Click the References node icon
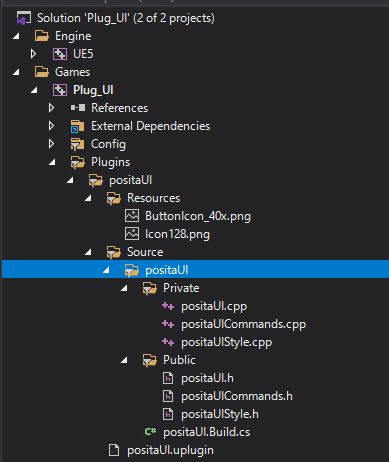The width and height of the screenshot is (389, 462). click(78, 108)
